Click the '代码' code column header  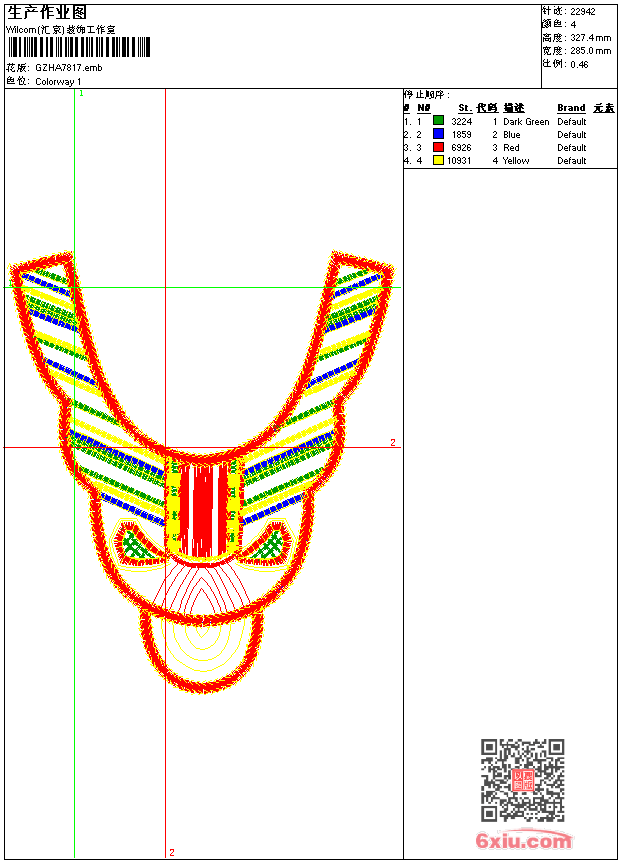[487, 108]
